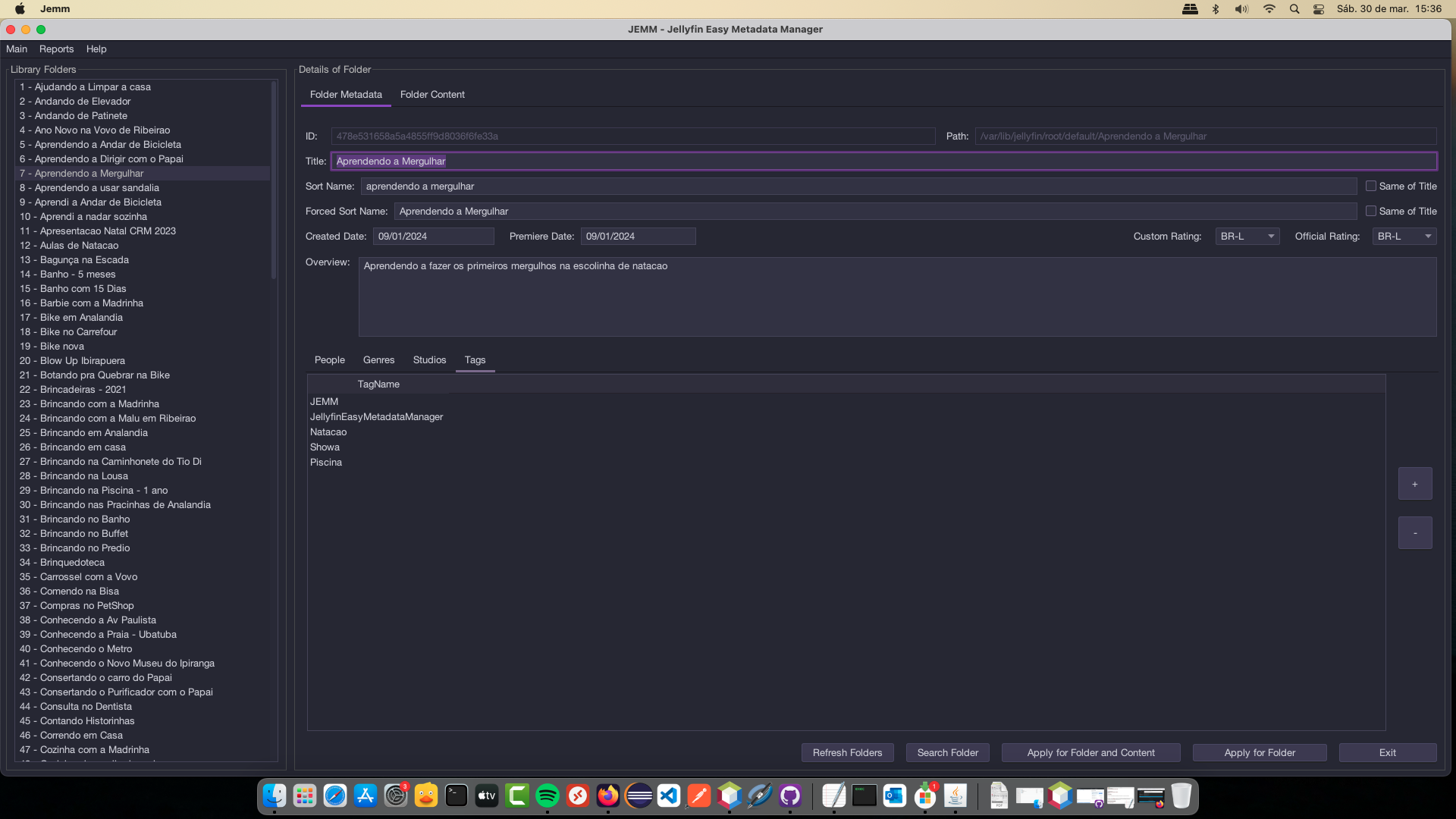Click the Search Folder button
Image resolution: width=1456 pixels, height=819 pixels.
point(947,753)
